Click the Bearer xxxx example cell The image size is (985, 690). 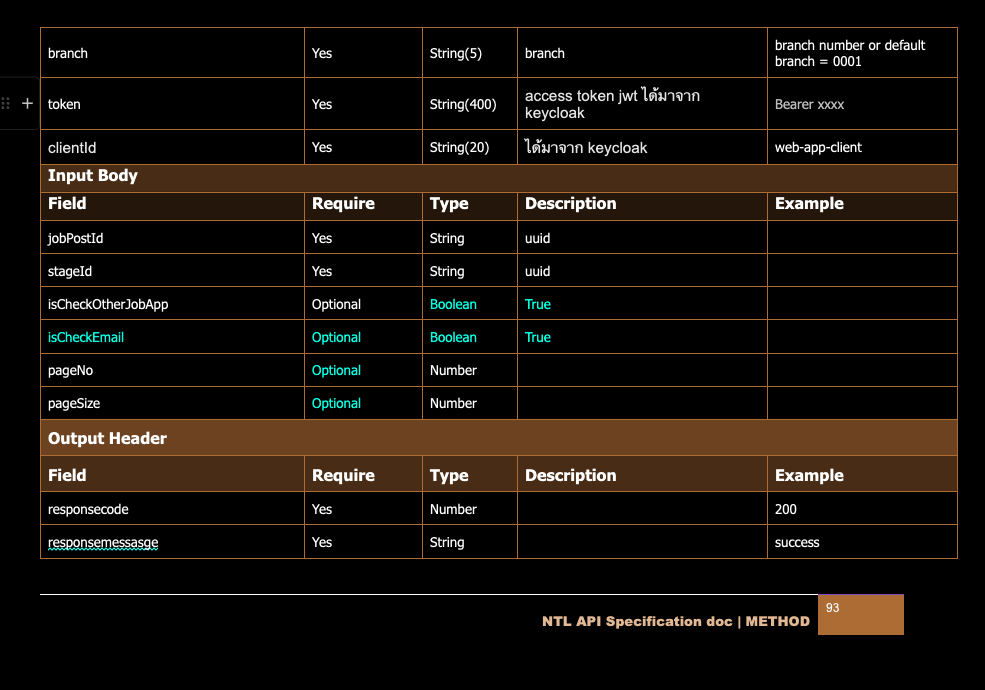click(809, 104)
